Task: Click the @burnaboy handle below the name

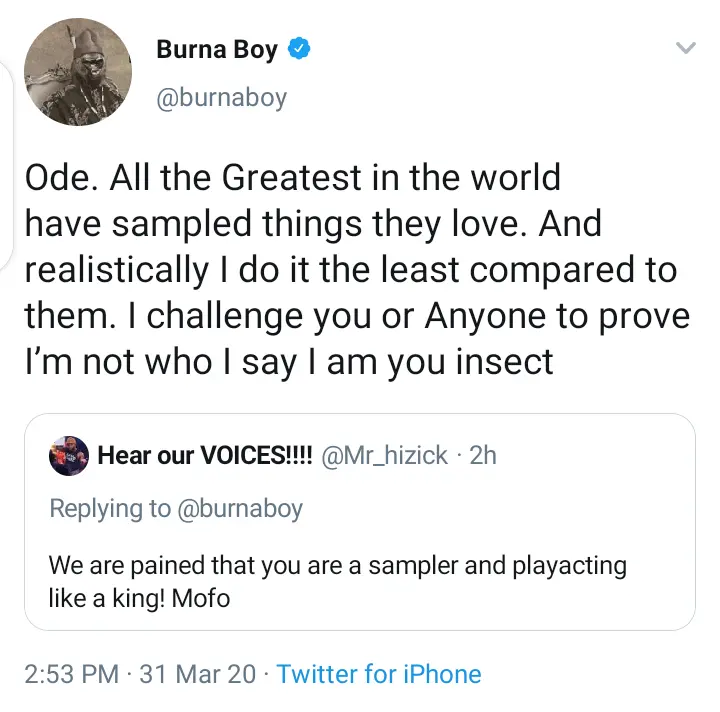Action: [222, 98]
